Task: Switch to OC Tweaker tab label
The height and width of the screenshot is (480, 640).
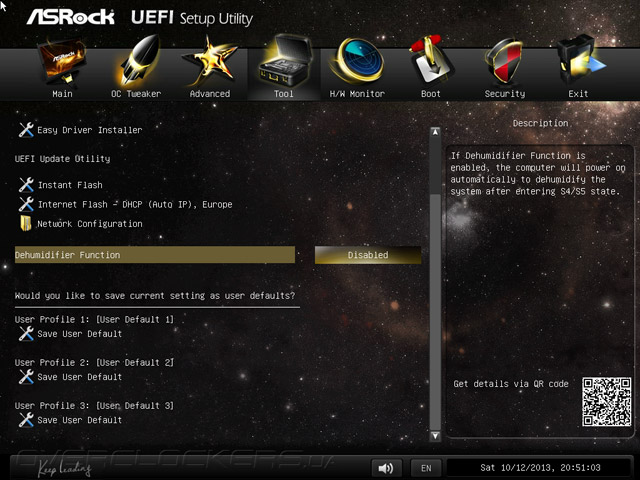Action: 136,94
